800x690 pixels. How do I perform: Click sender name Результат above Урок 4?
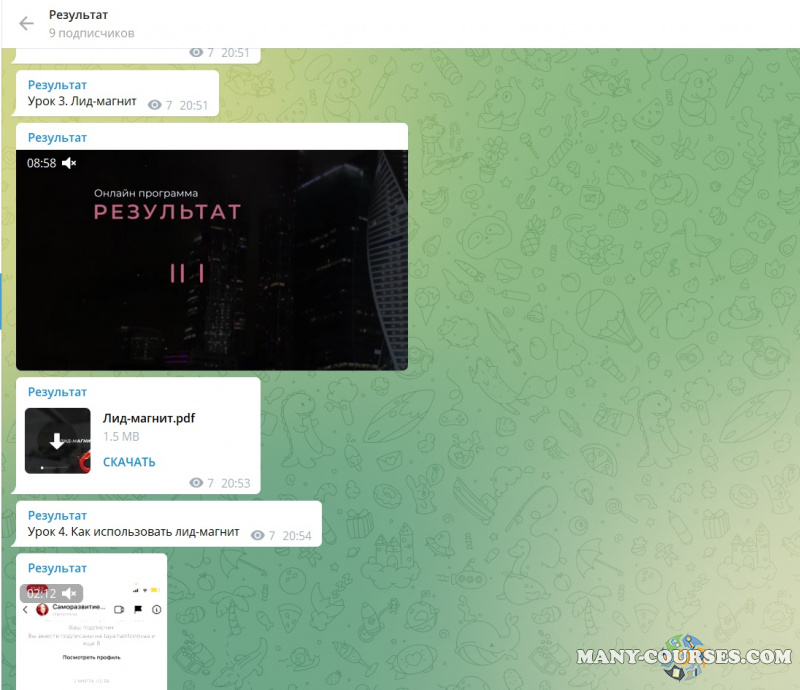[57, 516]
